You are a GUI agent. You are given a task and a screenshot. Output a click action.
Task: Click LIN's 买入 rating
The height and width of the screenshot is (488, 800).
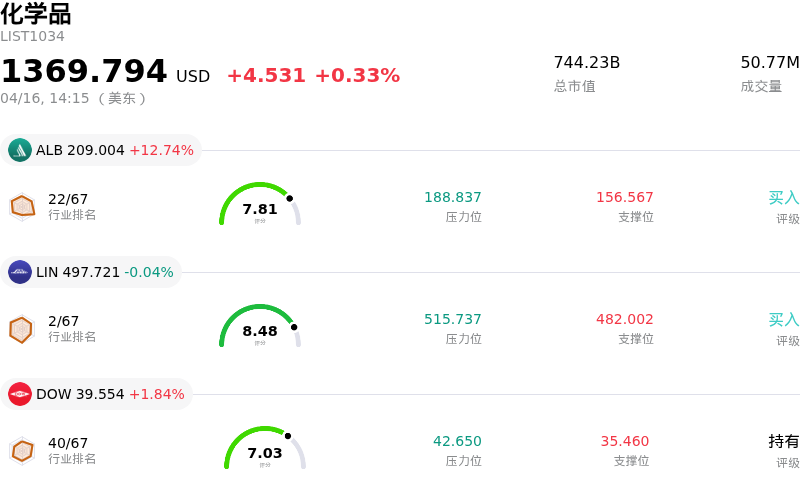coord(783,319)
